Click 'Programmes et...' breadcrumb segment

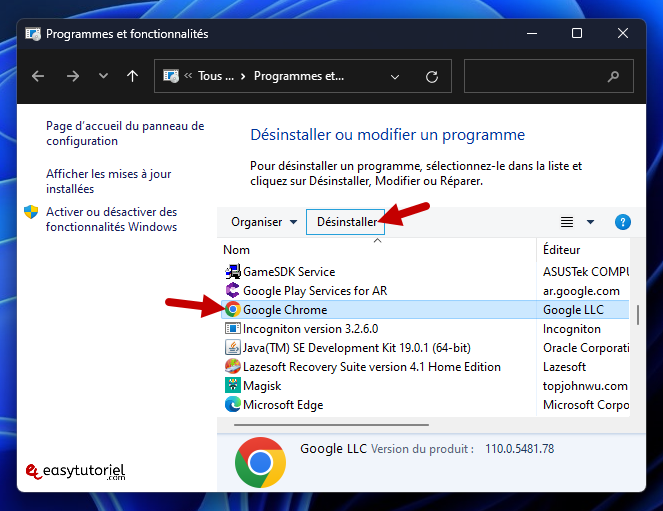299,76
